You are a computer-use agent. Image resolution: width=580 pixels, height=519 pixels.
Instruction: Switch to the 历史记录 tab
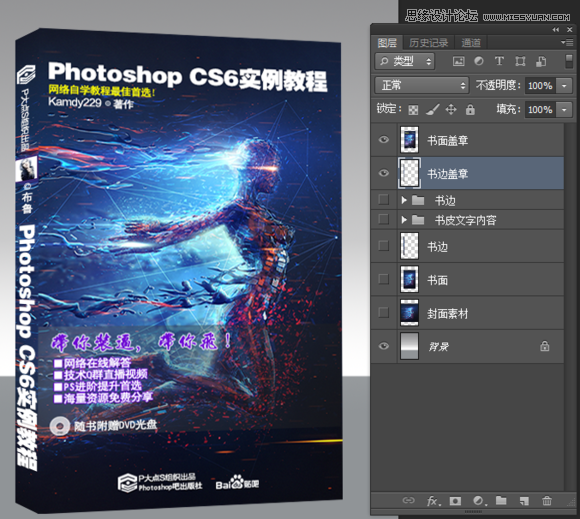coord(429,43)
